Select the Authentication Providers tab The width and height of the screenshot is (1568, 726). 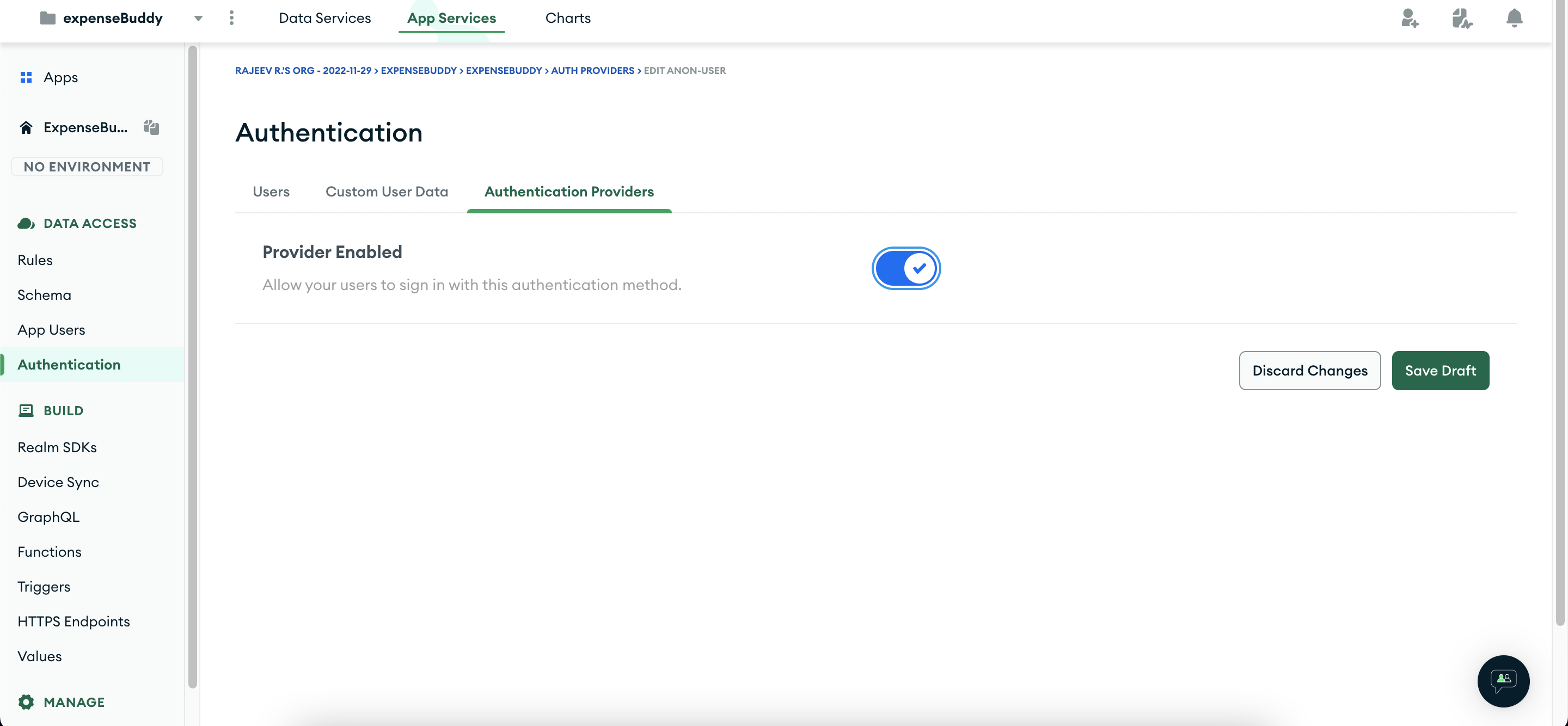(568, 192)
